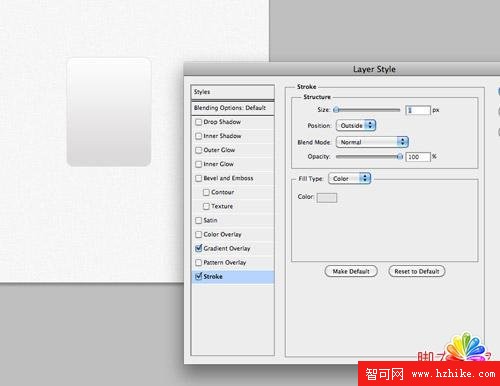Uncheck the Gradient Overlay checkbox
Image resolution: width=500 pixels, height=386 pixels.
198,248
